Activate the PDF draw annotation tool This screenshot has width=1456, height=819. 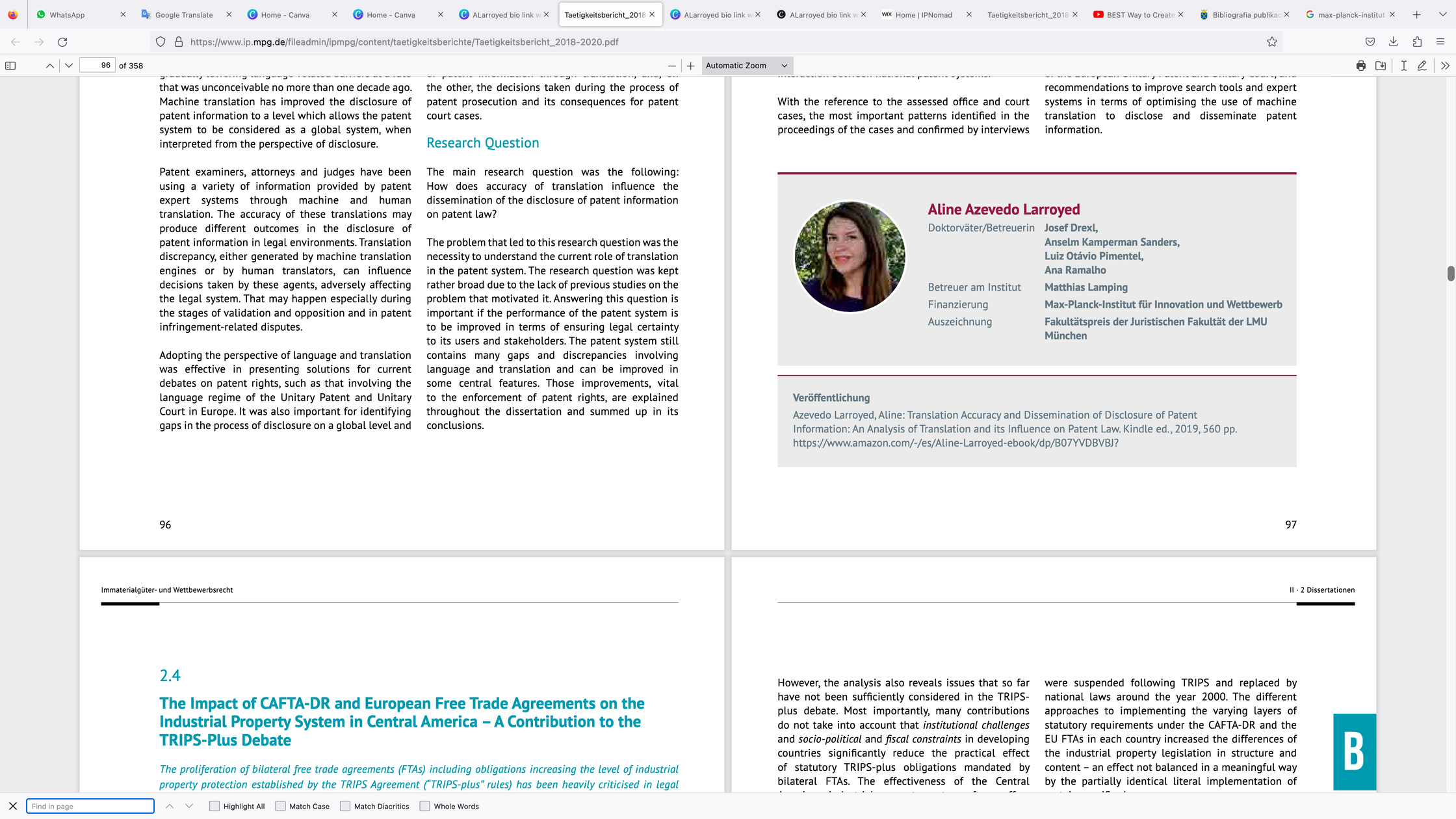click(1422, 66)
